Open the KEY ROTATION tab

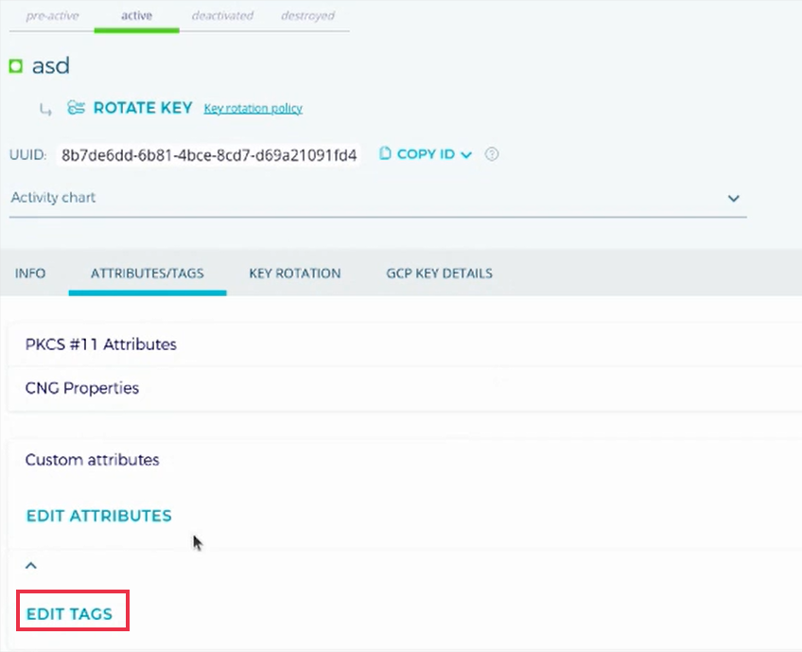coord(295,273)
